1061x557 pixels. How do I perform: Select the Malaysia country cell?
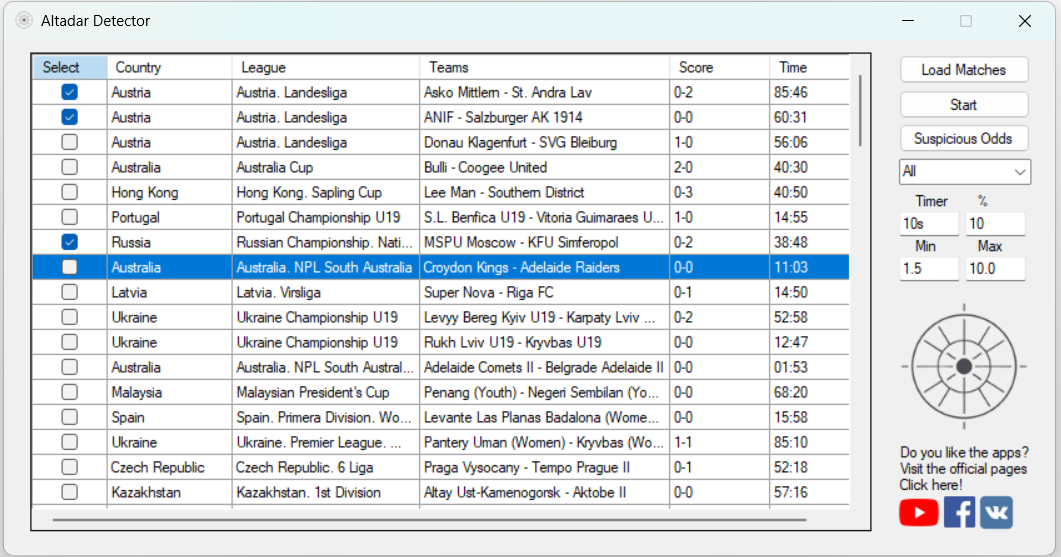[x=169, y=393]
